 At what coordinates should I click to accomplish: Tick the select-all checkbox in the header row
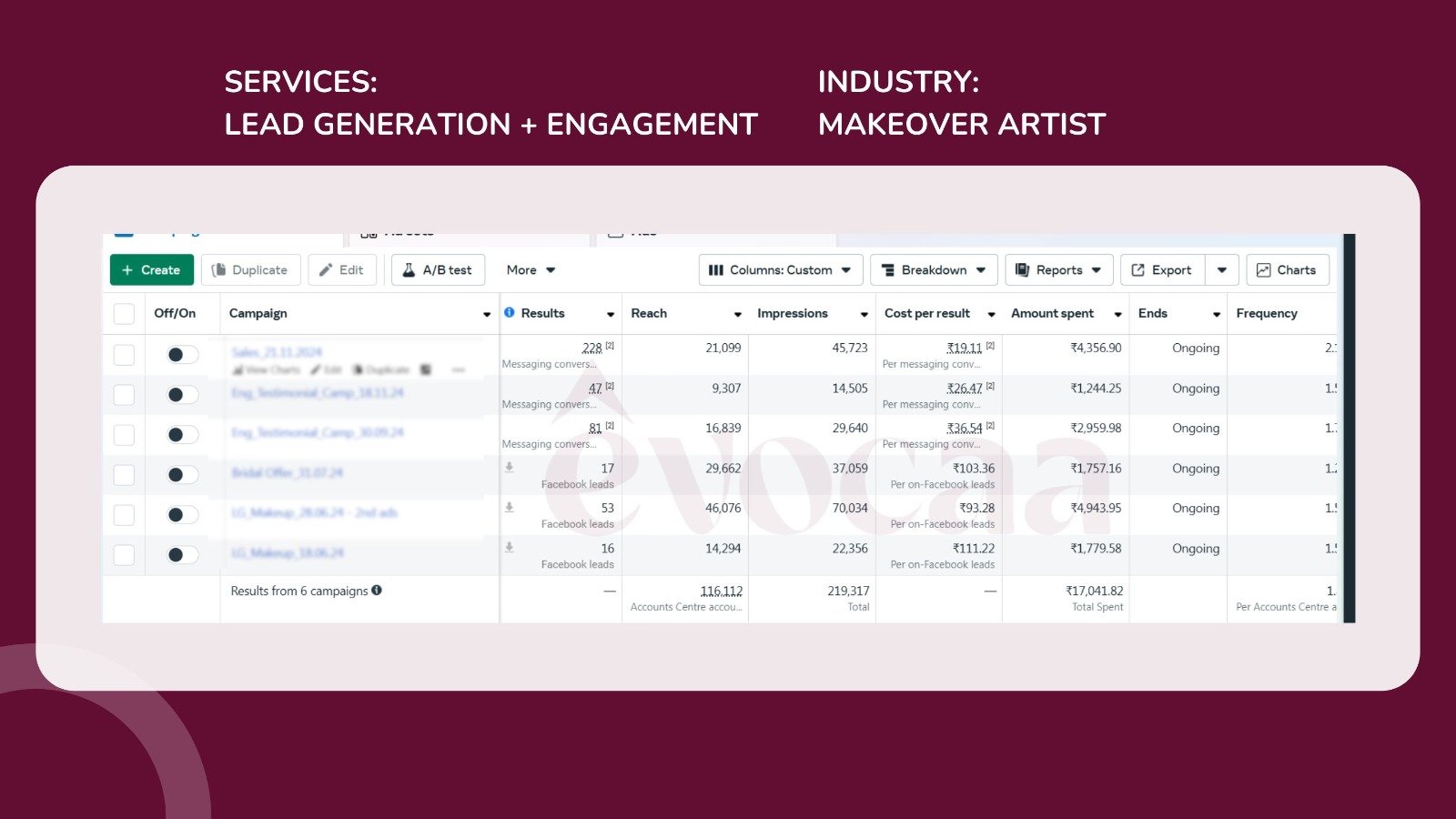pyautogui.click(x=124, y=314)
